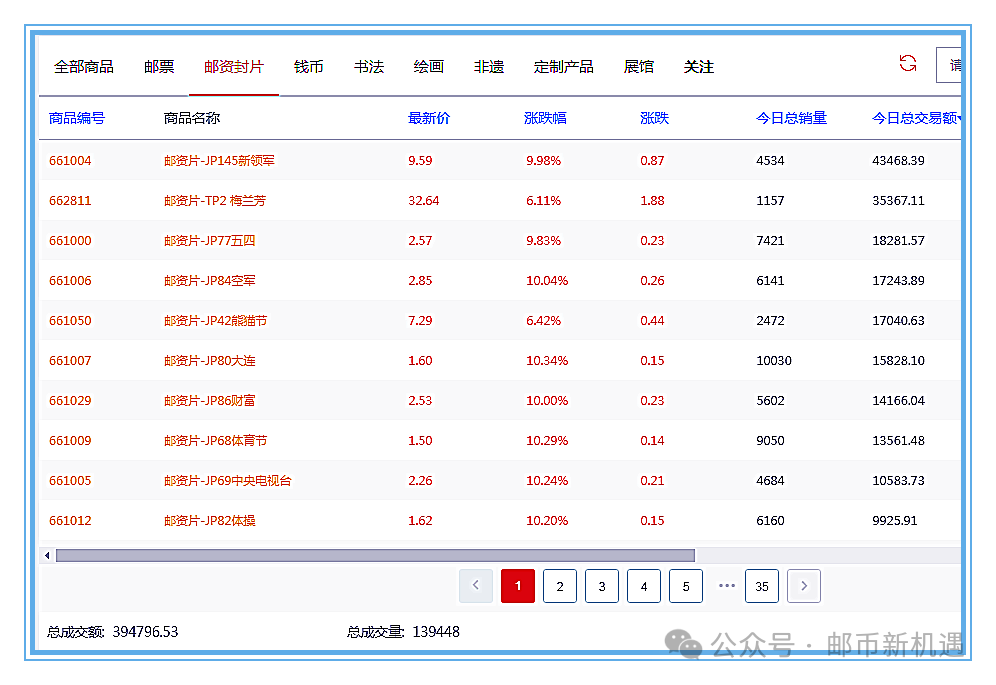Open the 关注 tab
The image size is (996, 685).
tap(699, 67)
